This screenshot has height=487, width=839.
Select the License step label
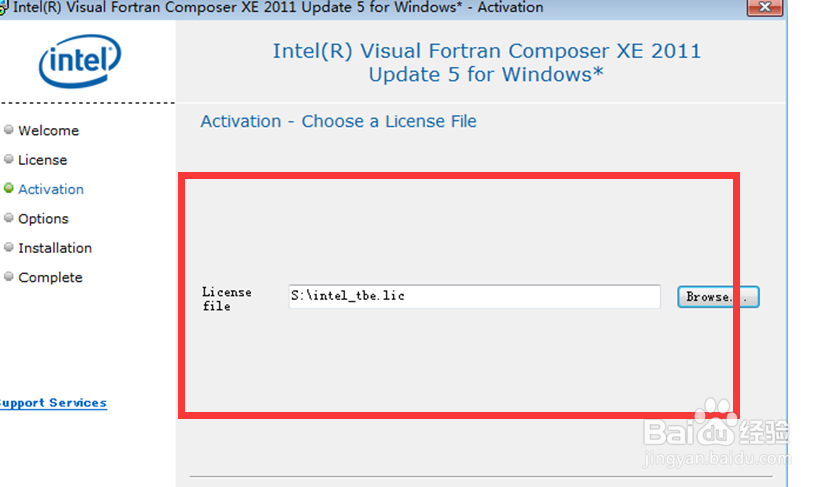[x=43, y=160]
